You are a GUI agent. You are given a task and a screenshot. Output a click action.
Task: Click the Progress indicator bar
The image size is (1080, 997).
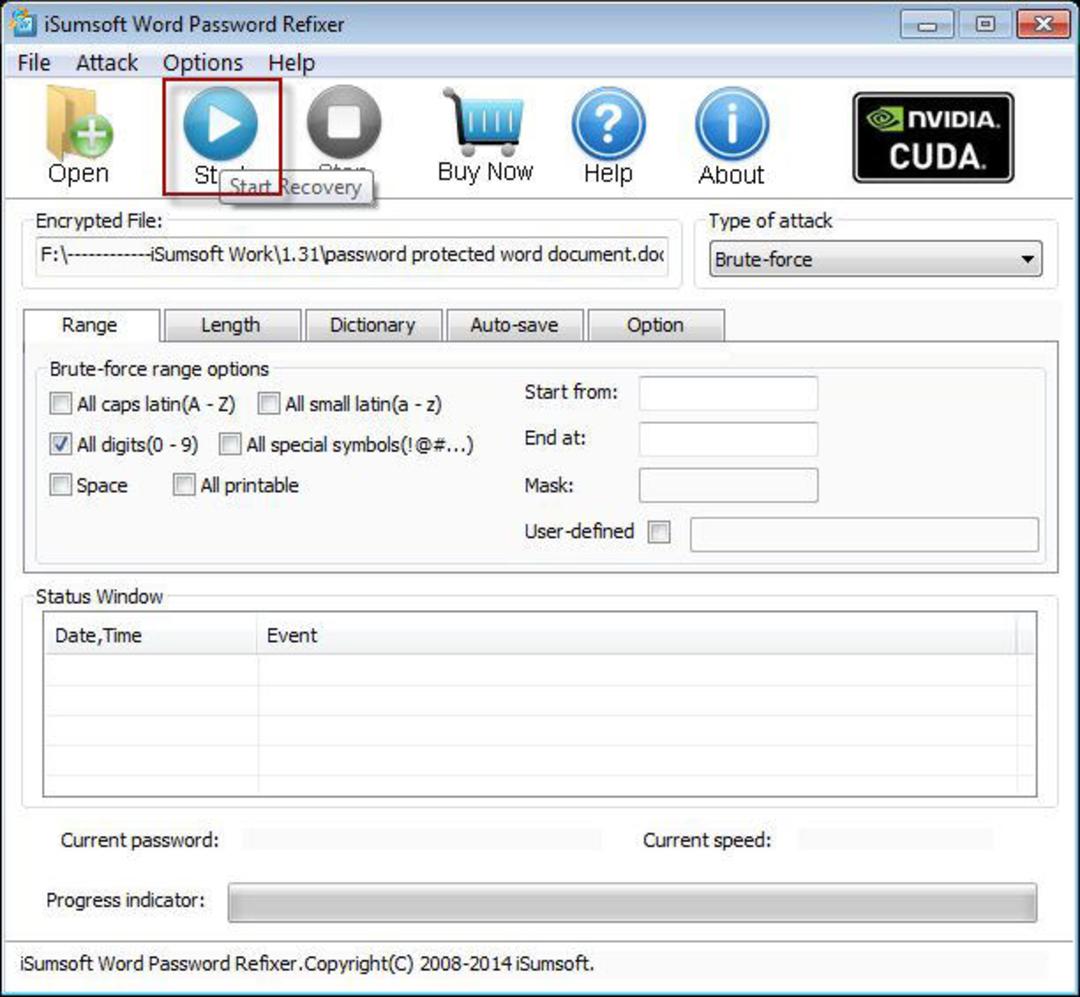632,902
